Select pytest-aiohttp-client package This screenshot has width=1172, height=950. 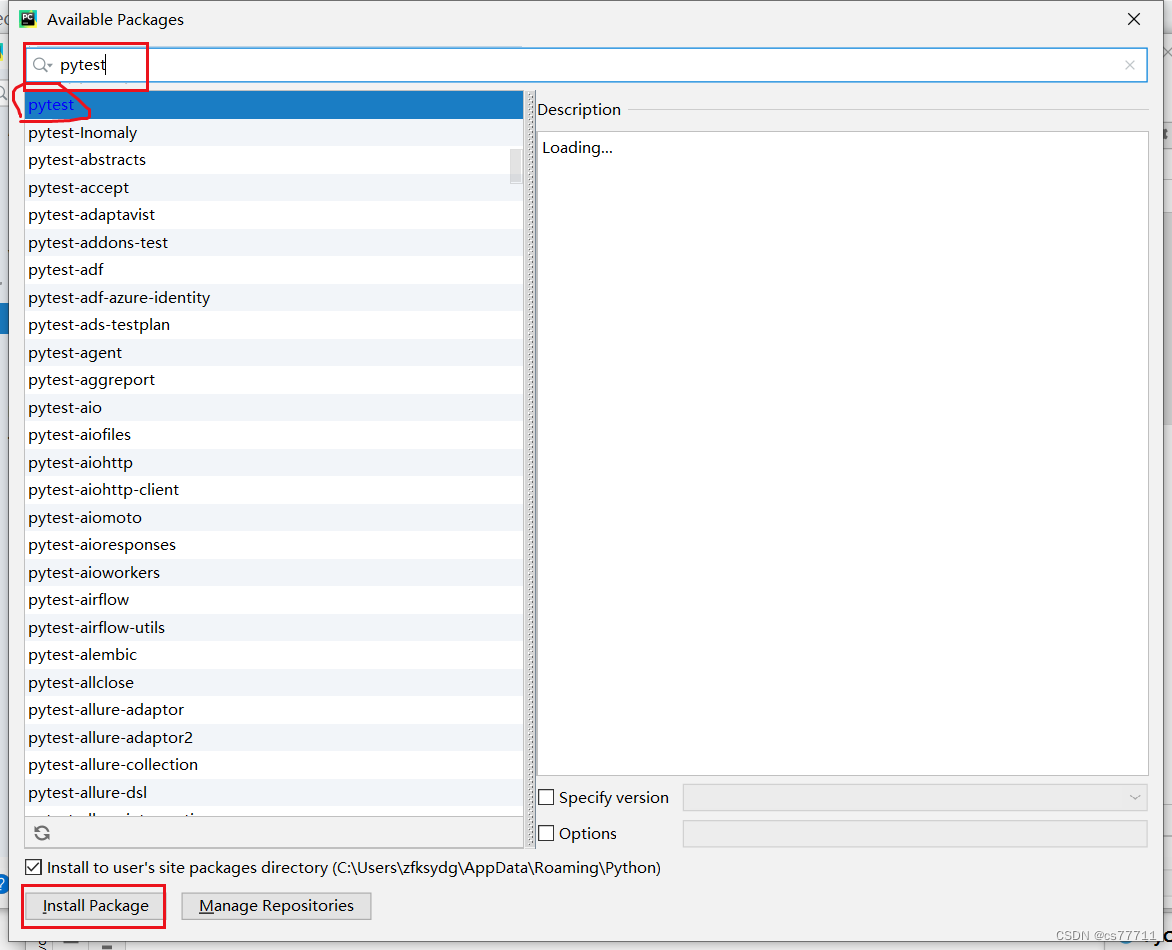[x=274, y=490]
